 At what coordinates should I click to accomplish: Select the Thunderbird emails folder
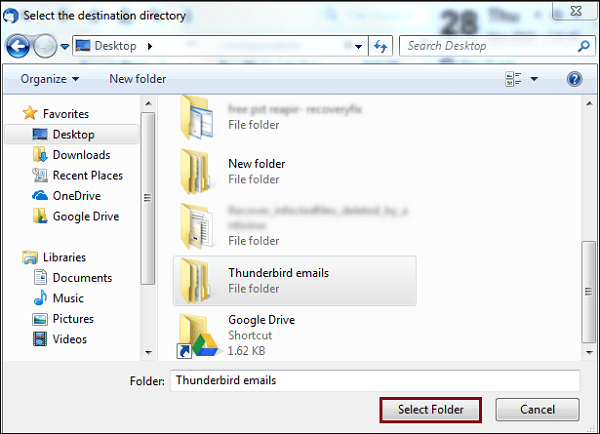coord(295,281)
